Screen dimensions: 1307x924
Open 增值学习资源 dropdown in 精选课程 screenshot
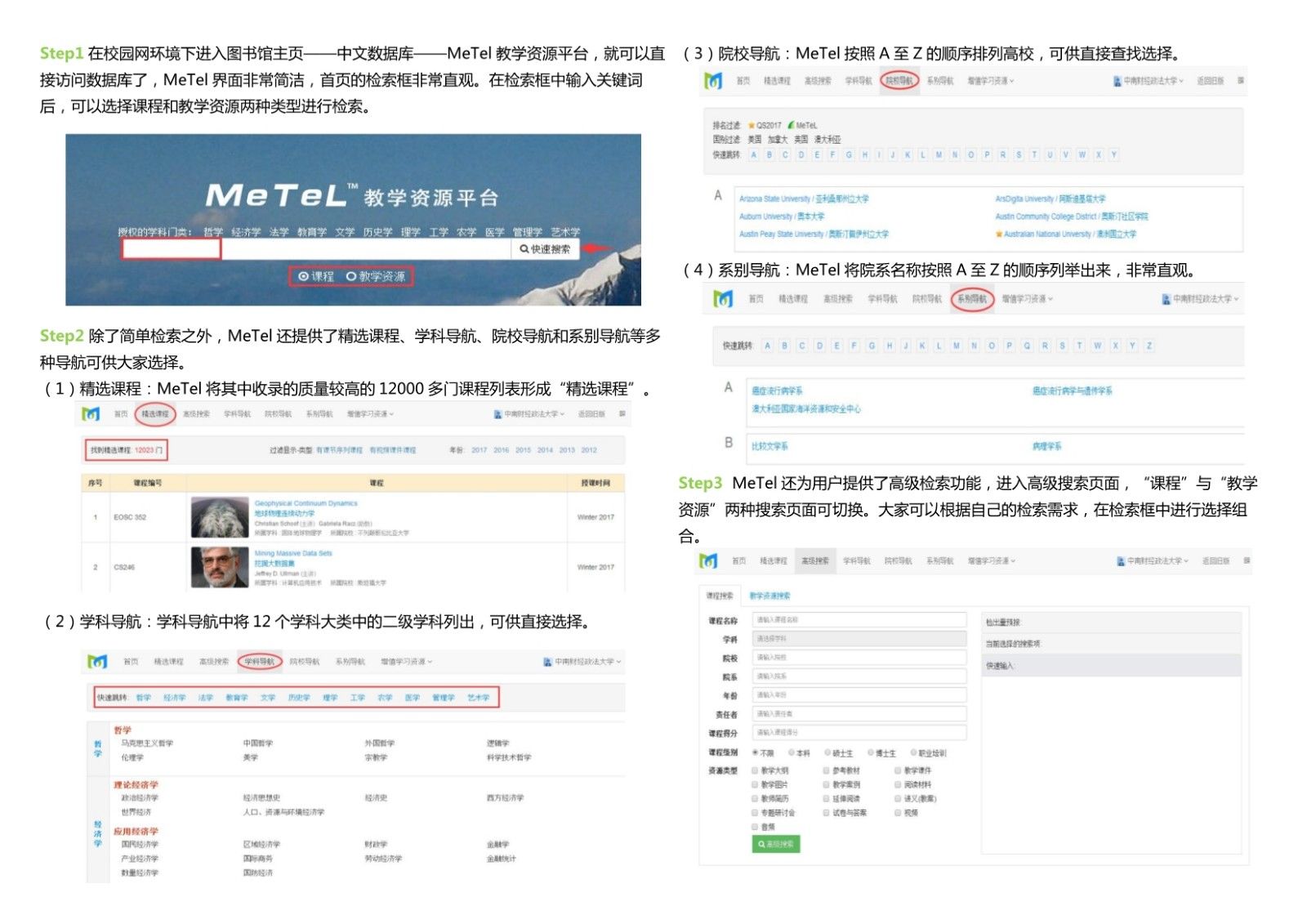[370, 414]
